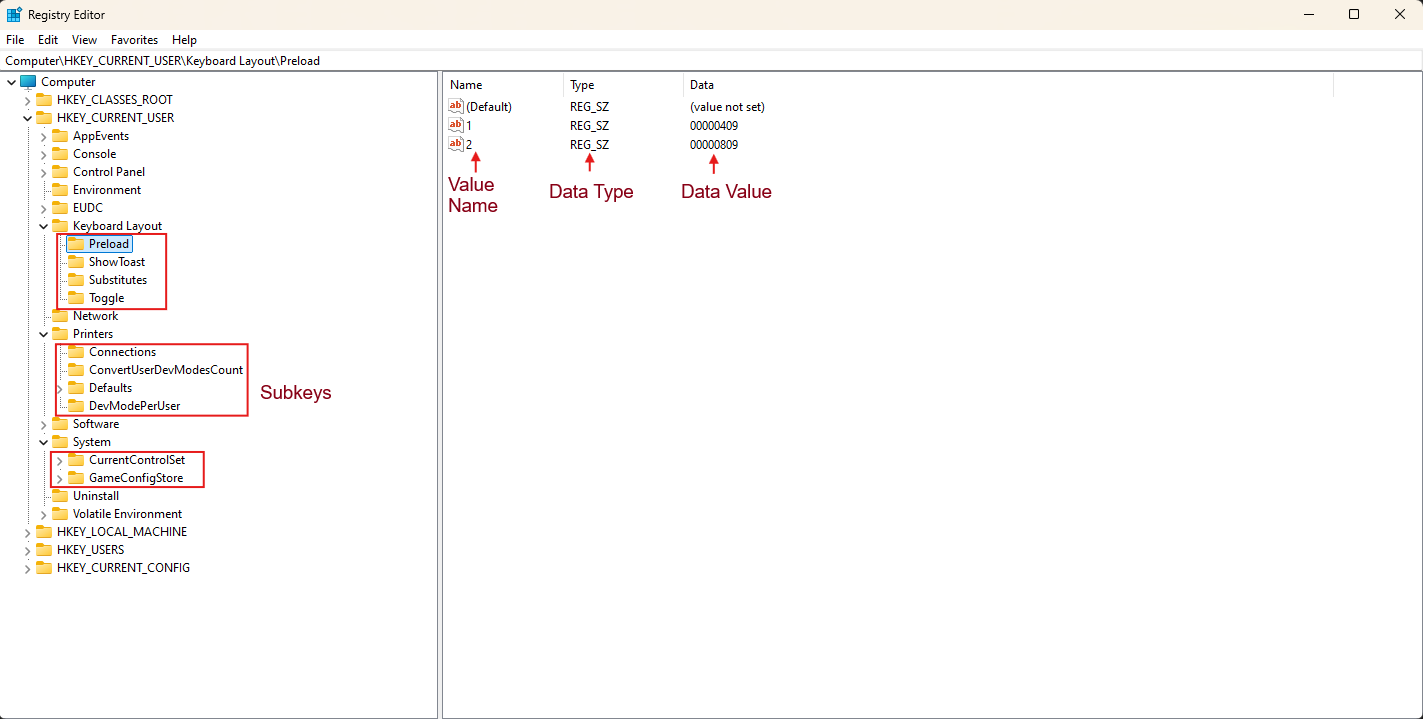Expand the CurrentControlSet subkey
The height and width of the screenshot is (719, 1423).
tap(59, 460)
